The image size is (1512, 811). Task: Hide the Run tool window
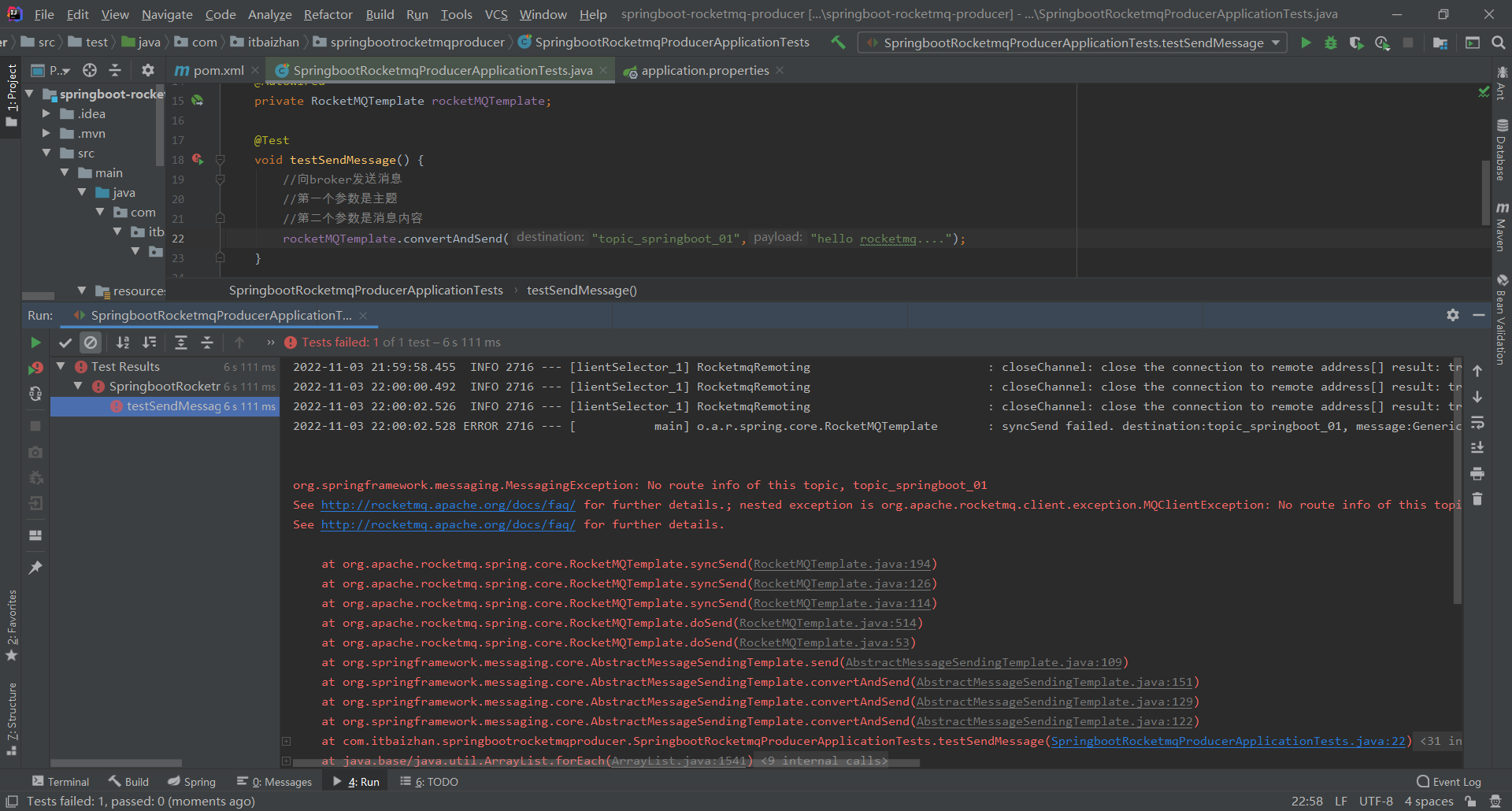point(1479,315)
